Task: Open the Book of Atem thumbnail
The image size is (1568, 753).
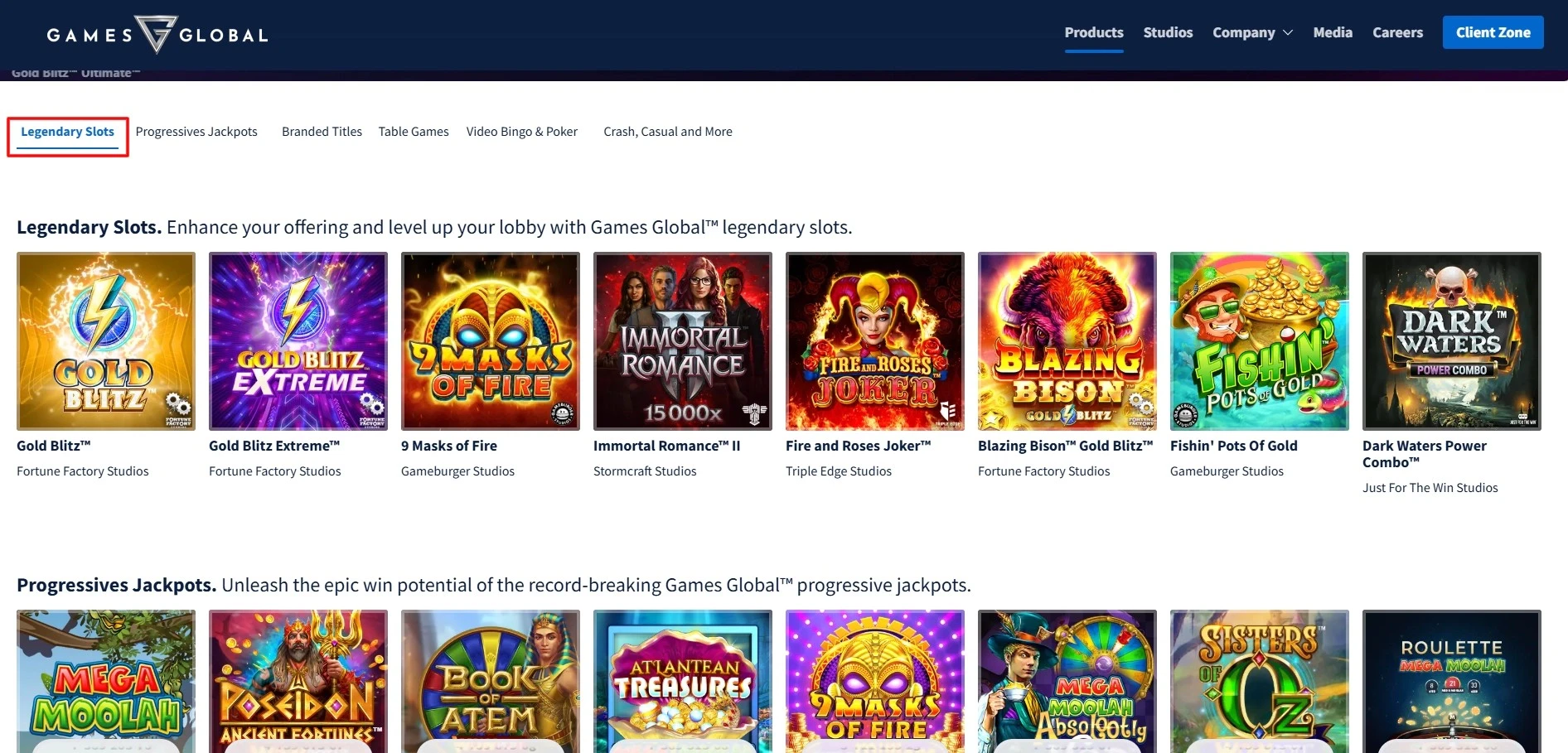Action: point(491,682)
